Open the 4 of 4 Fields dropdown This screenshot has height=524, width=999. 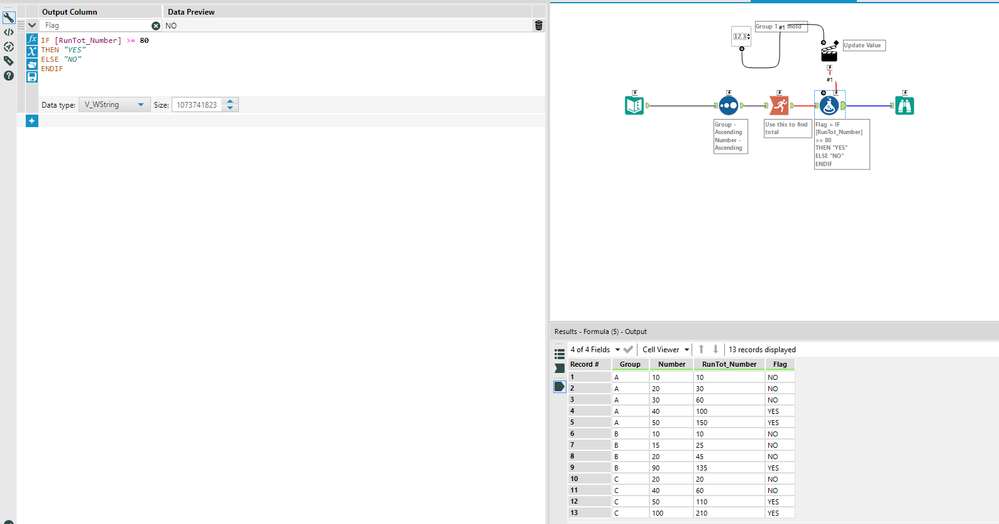click(595, 349)
